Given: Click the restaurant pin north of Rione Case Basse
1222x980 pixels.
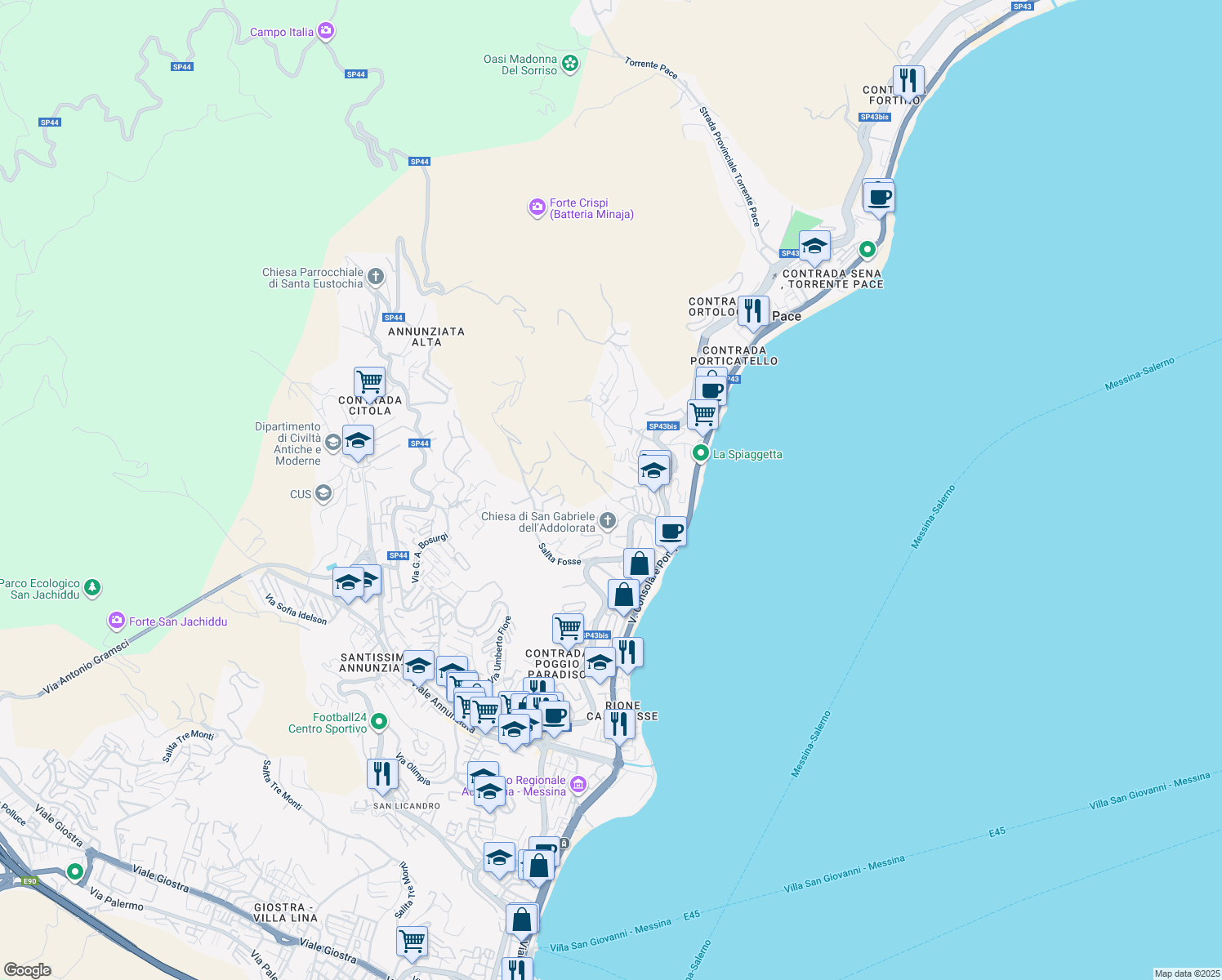Looking at the screenshot, I should coord(627,653).
